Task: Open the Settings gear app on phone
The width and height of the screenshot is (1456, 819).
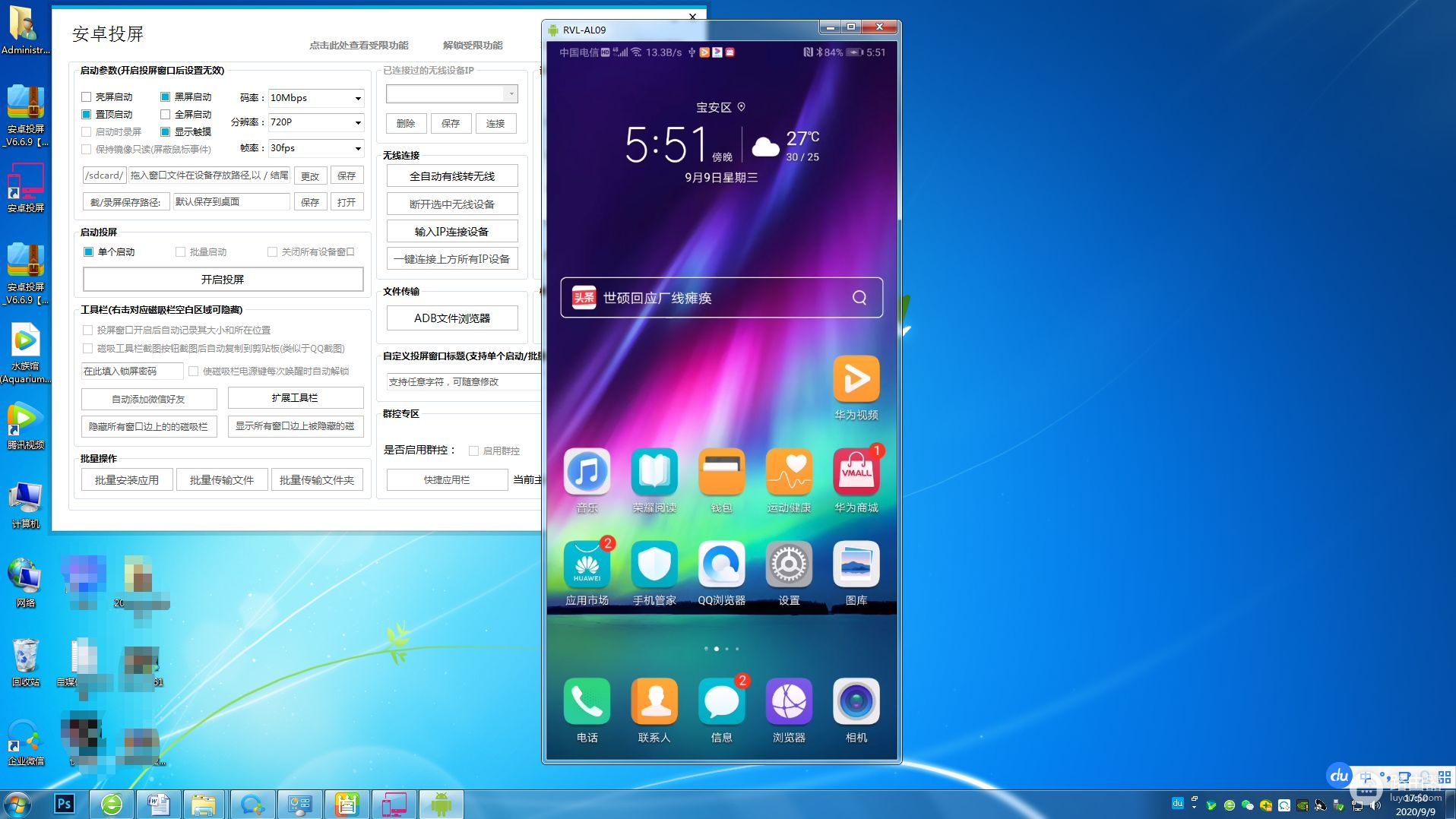Action: click(788, 564)
